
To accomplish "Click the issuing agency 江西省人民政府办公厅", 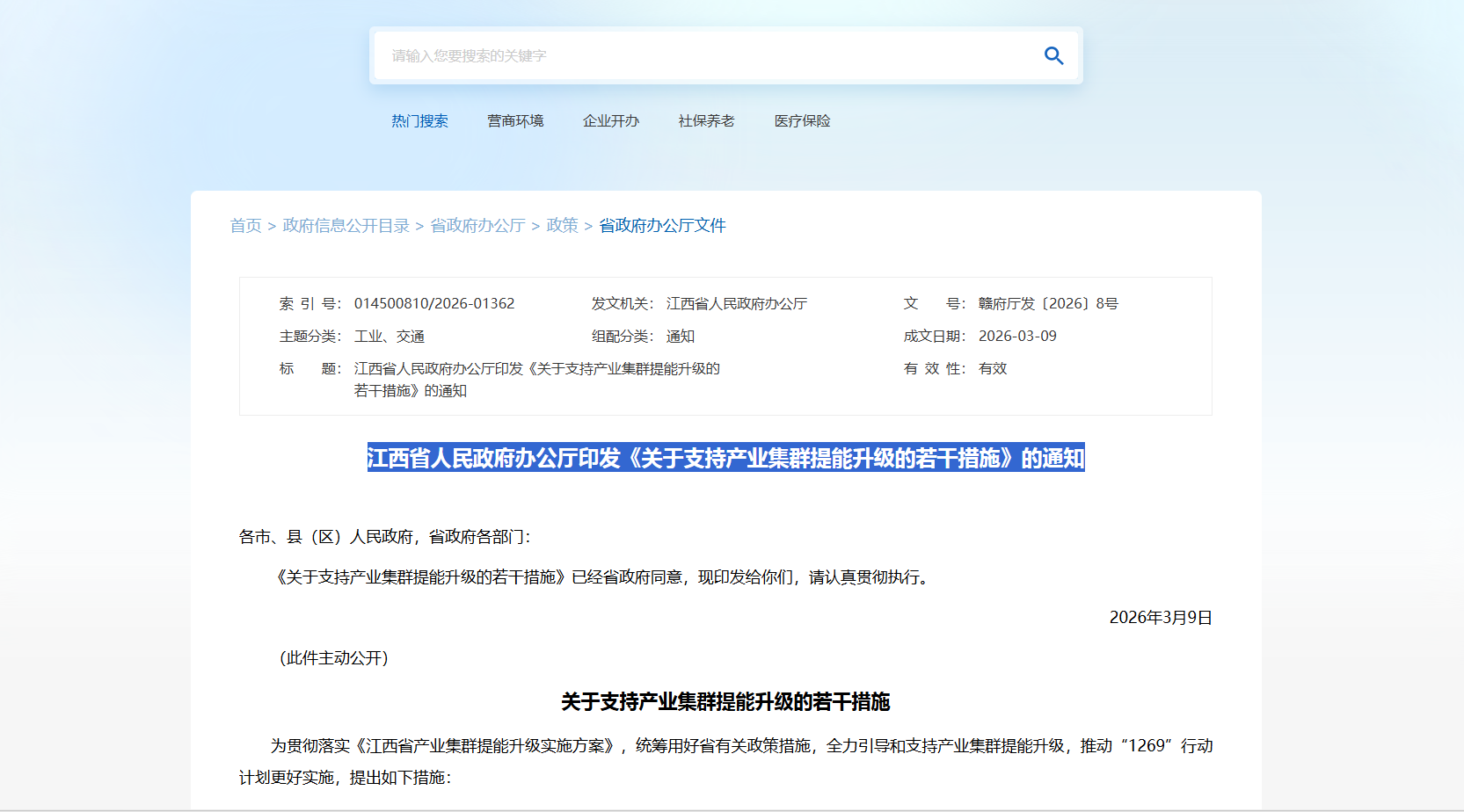I will tap(736, 304).
